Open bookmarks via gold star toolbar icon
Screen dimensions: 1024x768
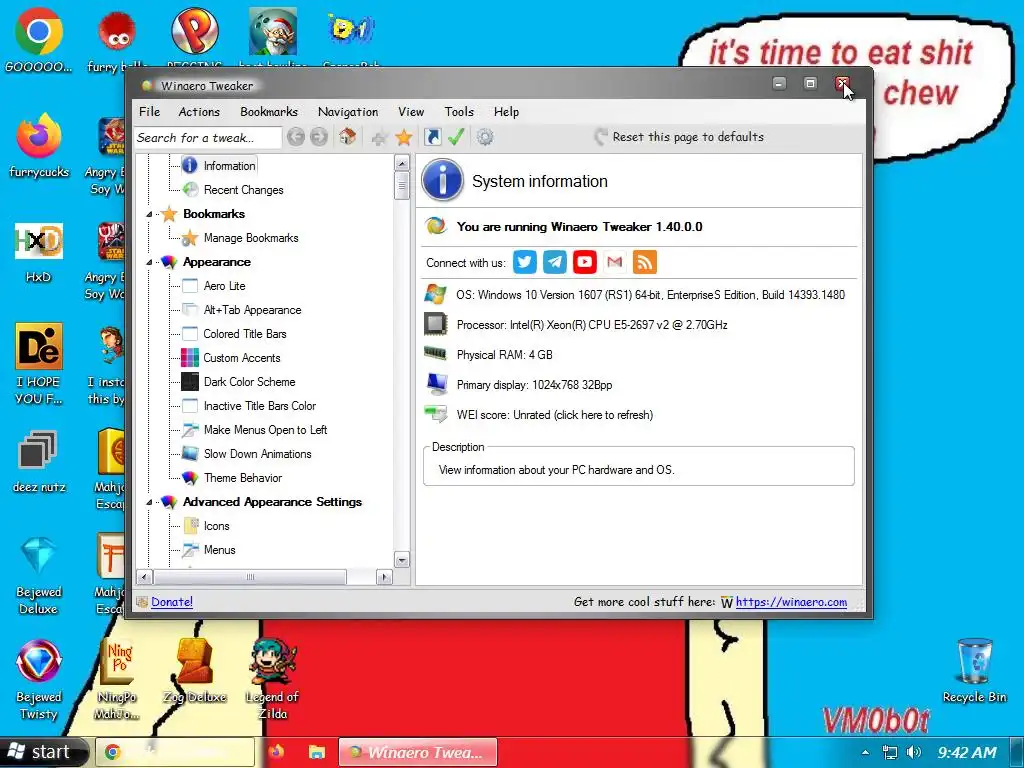point(404,137)
